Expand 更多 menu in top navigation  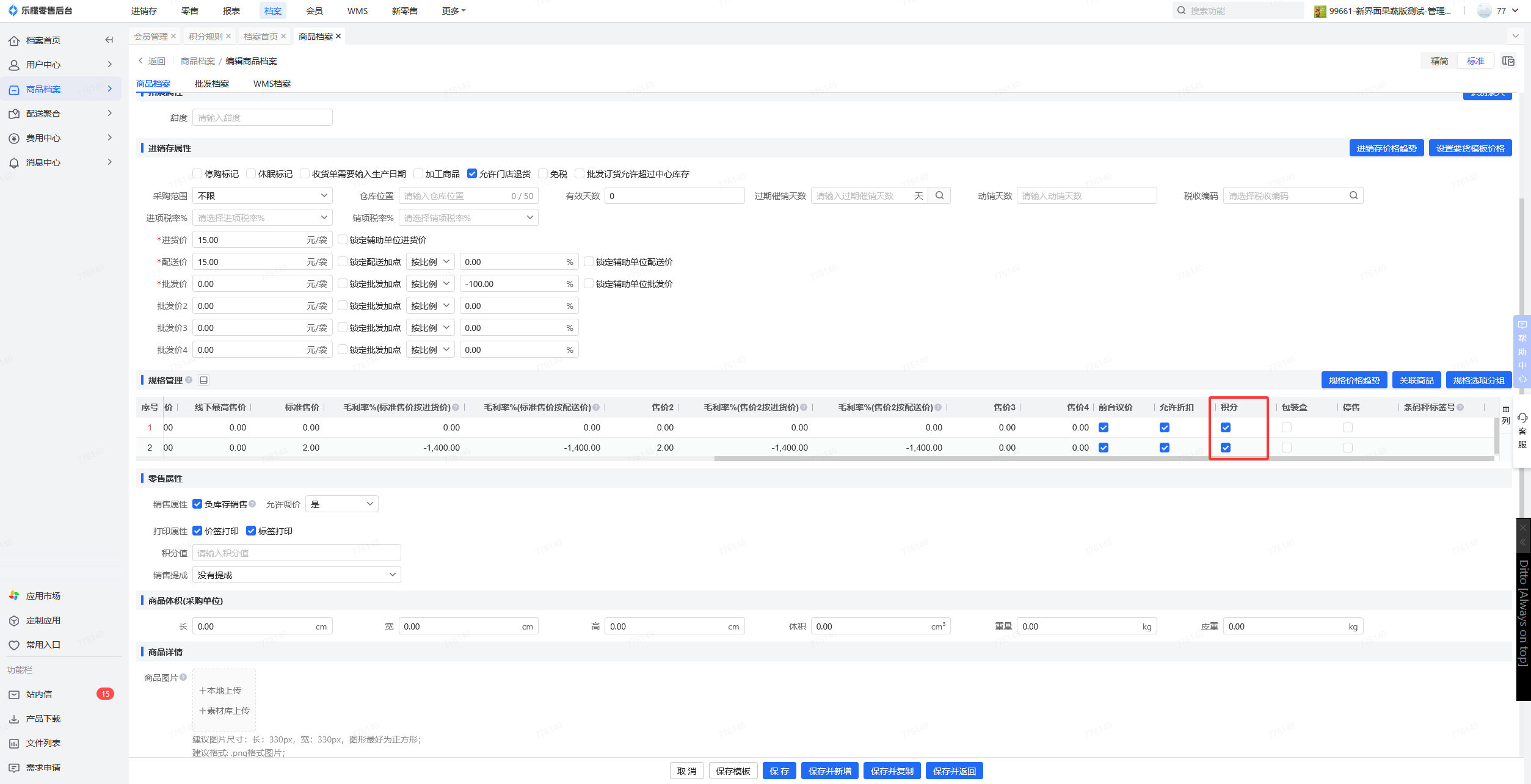(454, 11)
